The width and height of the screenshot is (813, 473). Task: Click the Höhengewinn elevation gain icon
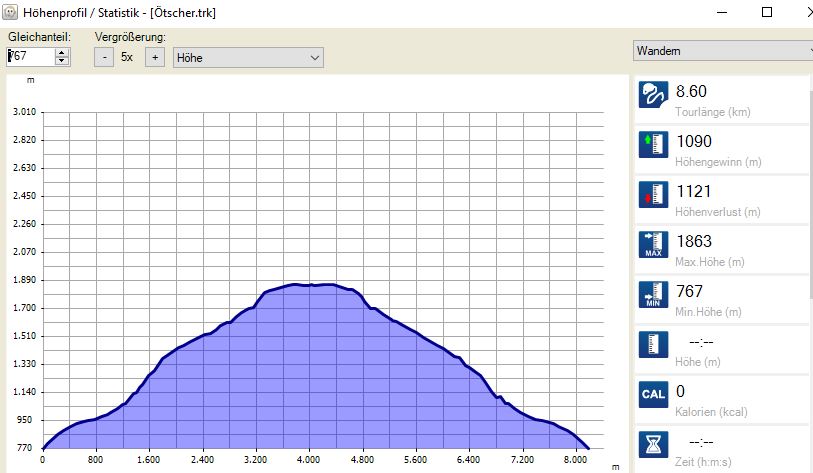click(x=653, y=145)
